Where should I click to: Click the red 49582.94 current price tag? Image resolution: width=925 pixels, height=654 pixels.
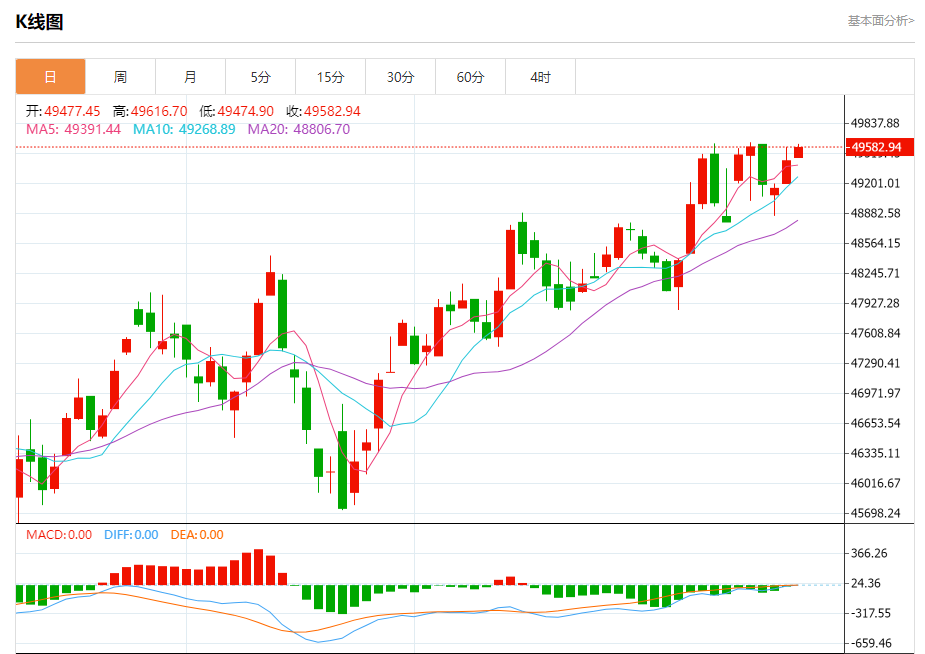click(x=877, y=148)
